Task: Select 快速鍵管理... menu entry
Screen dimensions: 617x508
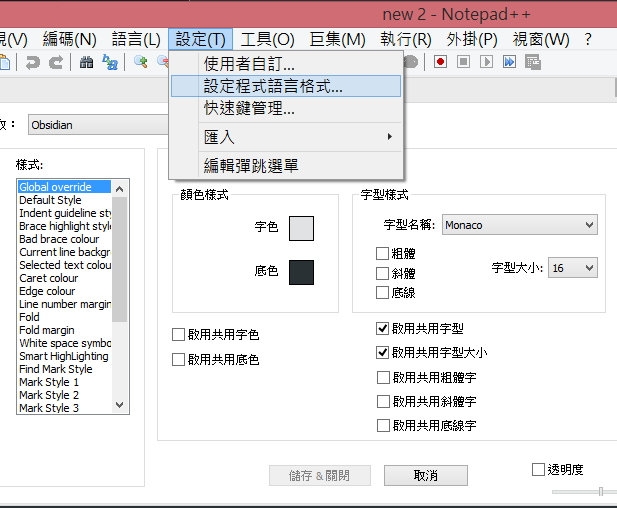Action: (286, 108)
